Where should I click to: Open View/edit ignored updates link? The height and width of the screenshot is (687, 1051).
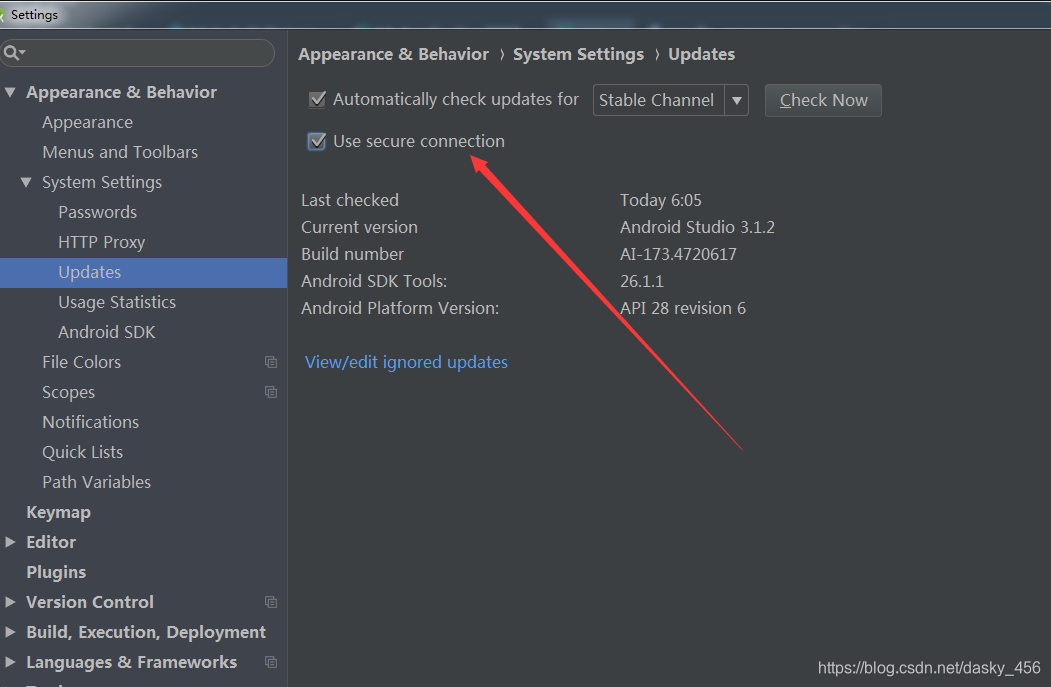(x=406, y=362)
